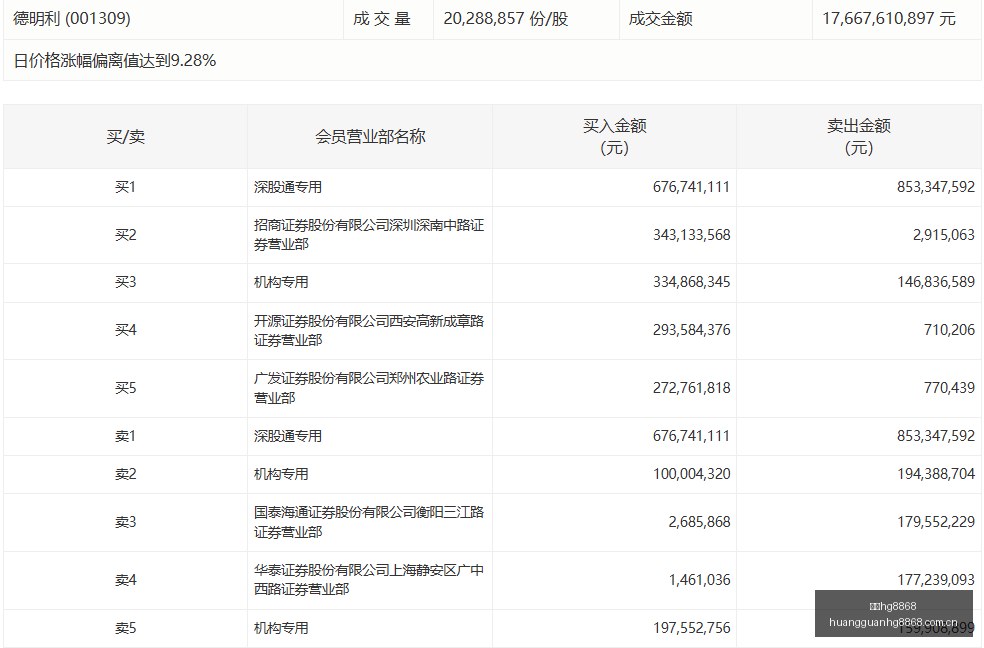Image resolution: width=984 pixels, height=648 pixels.
Task: Click 国泰海通证券股份有限公司衡阳三江路证券营业部
Action: (369, 522)
